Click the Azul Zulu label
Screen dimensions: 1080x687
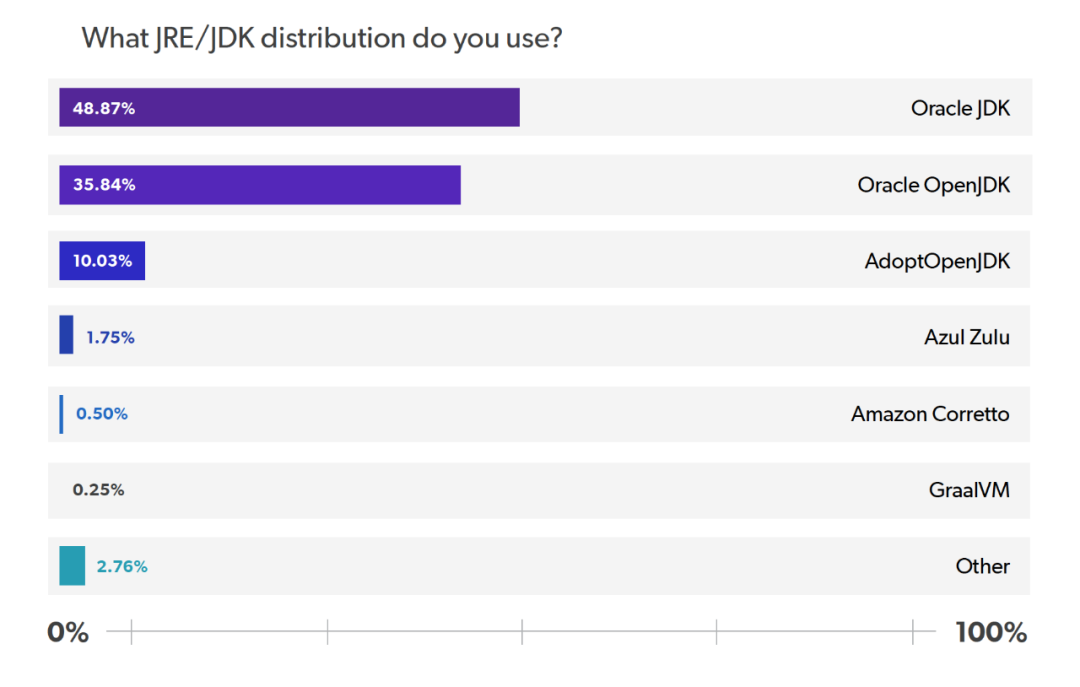pyautogui.click(x=966, y=337)
